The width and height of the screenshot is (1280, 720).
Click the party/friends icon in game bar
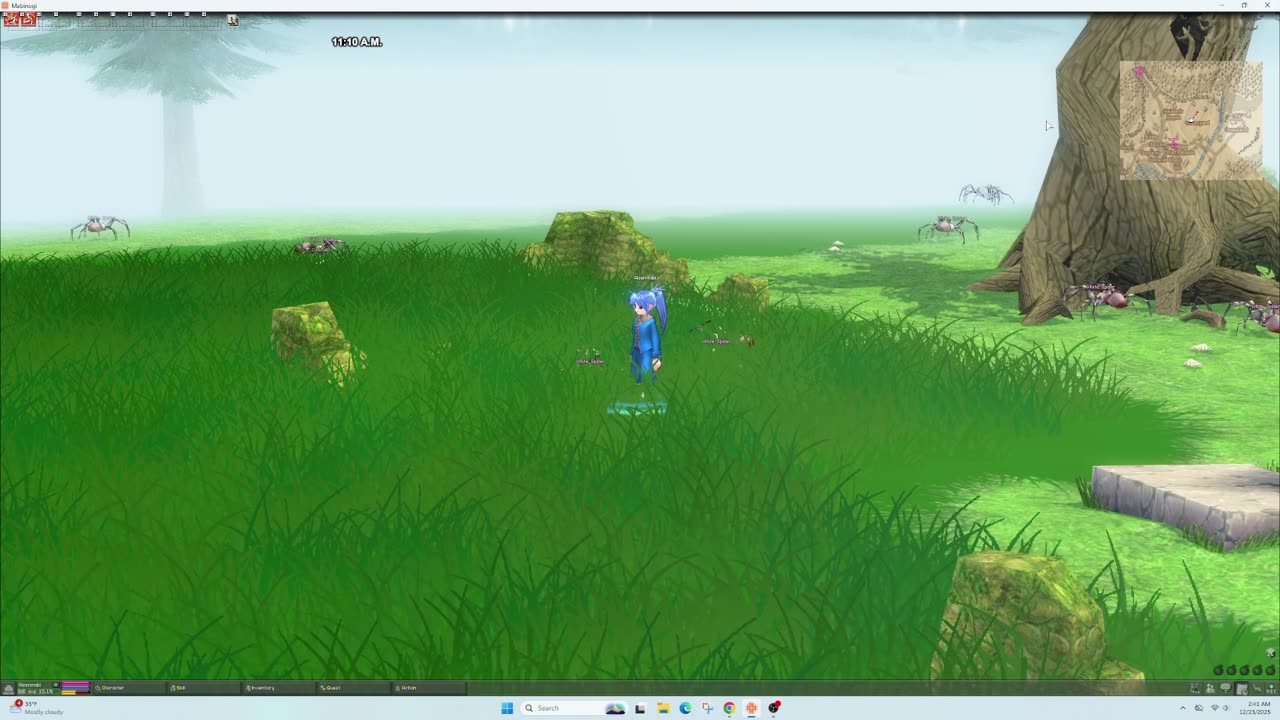pyautogui.click(x=1210, y=688)
